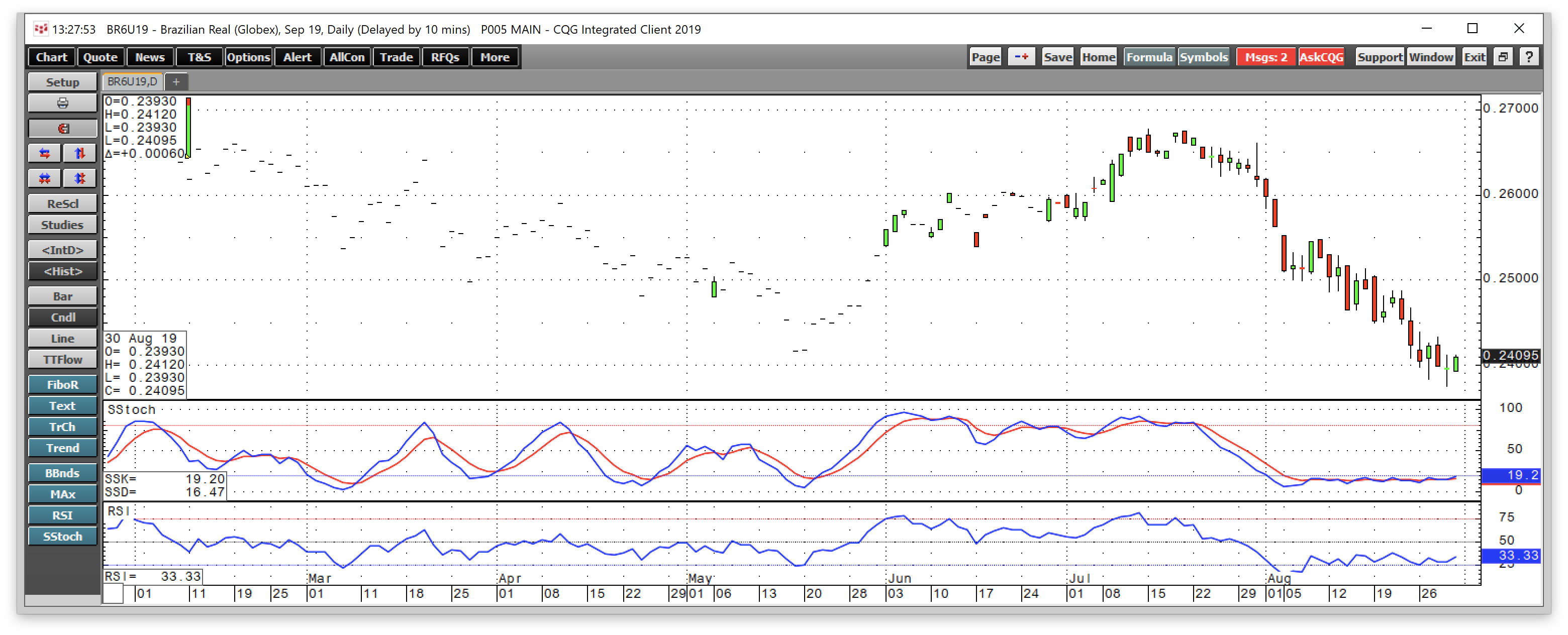Open the Symbols button
Screen dimensions: 1568x635
pyautogui.click(x=1204, y=57)
